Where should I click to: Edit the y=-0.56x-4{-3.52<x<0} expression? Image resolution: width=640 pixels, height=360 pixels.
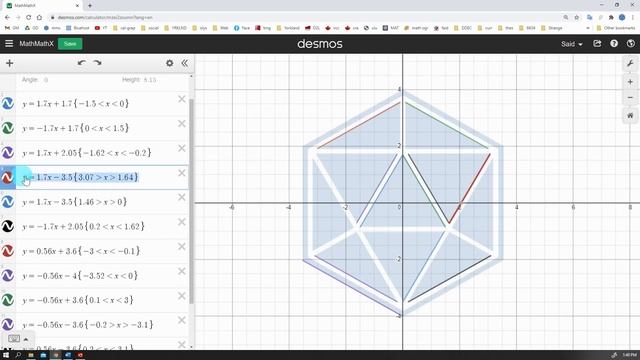[x=80, y=276]
